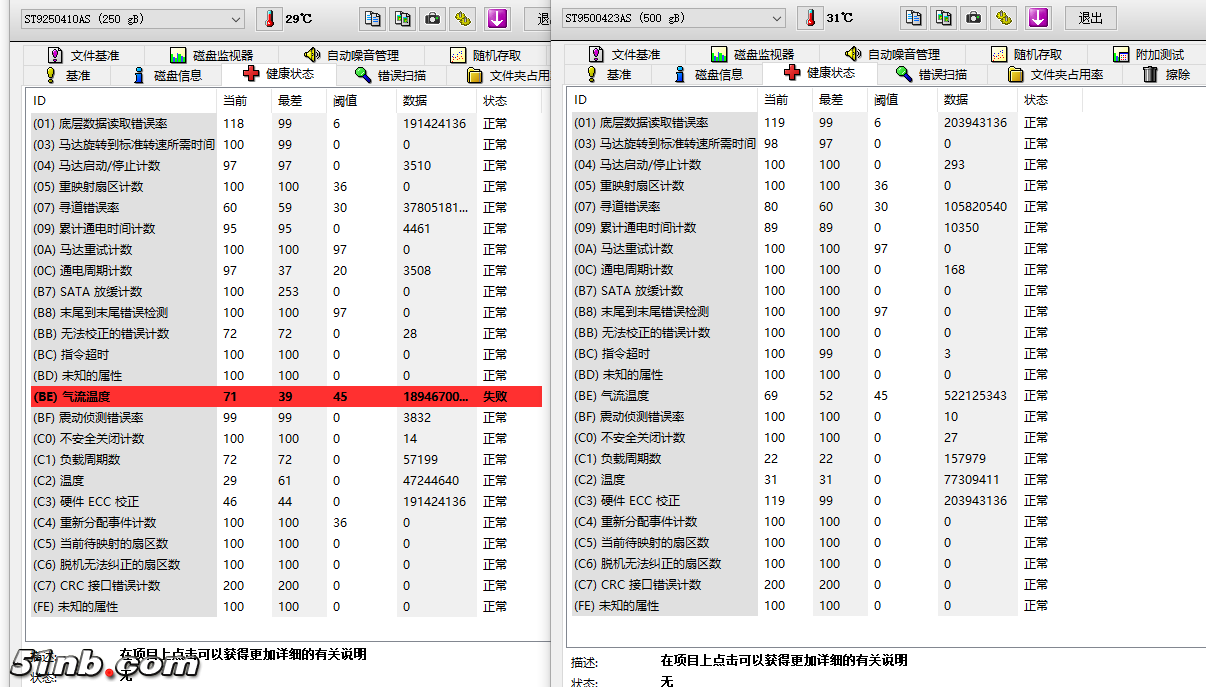Switch to 文件夹占用率 tab in ST9500423AS window
Viewport: 1206px width, 687px height.
(x=1056, y=75)
